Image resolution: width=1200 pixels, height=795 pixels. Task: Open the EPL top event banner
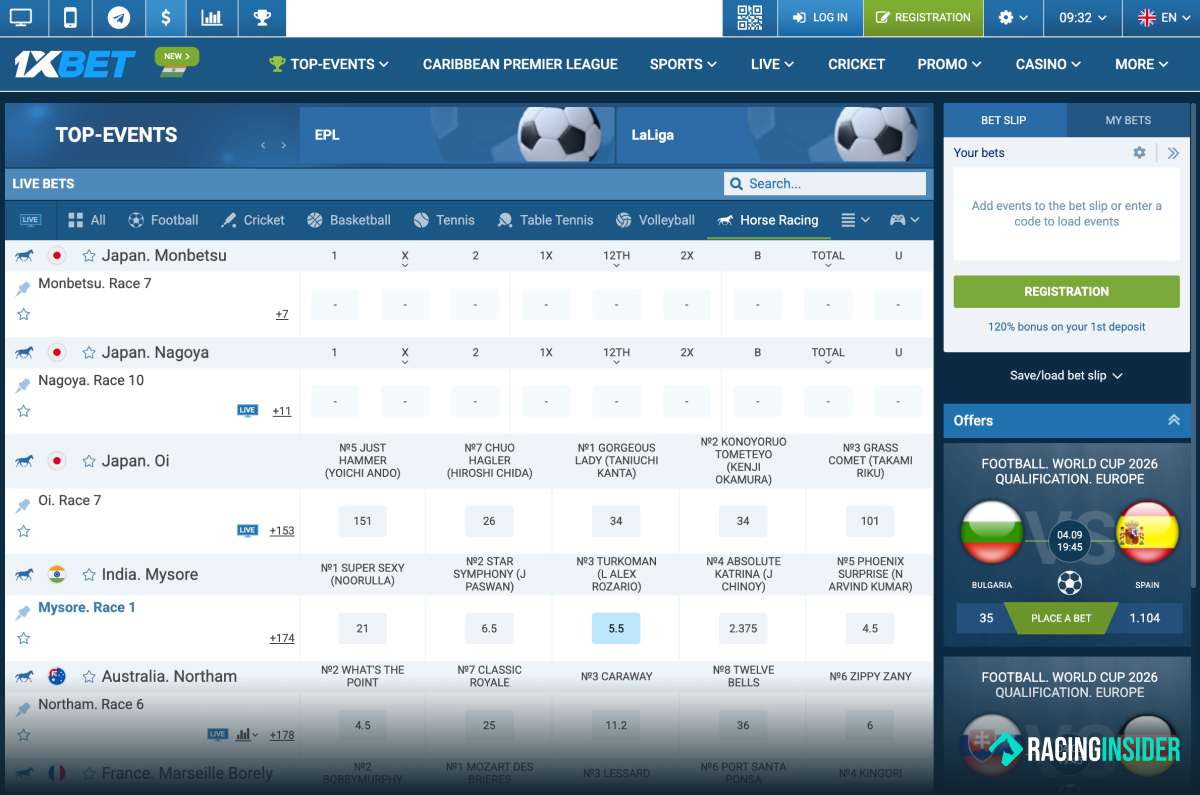tap(457, 135)
